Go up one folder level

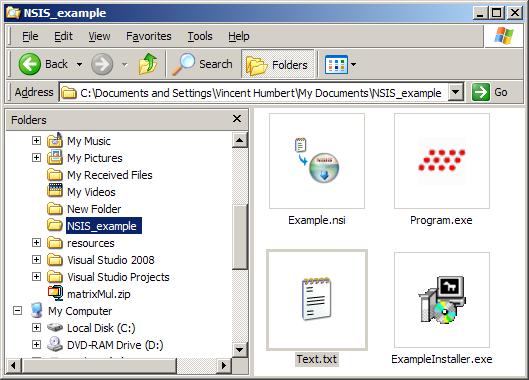click(148, 64)
